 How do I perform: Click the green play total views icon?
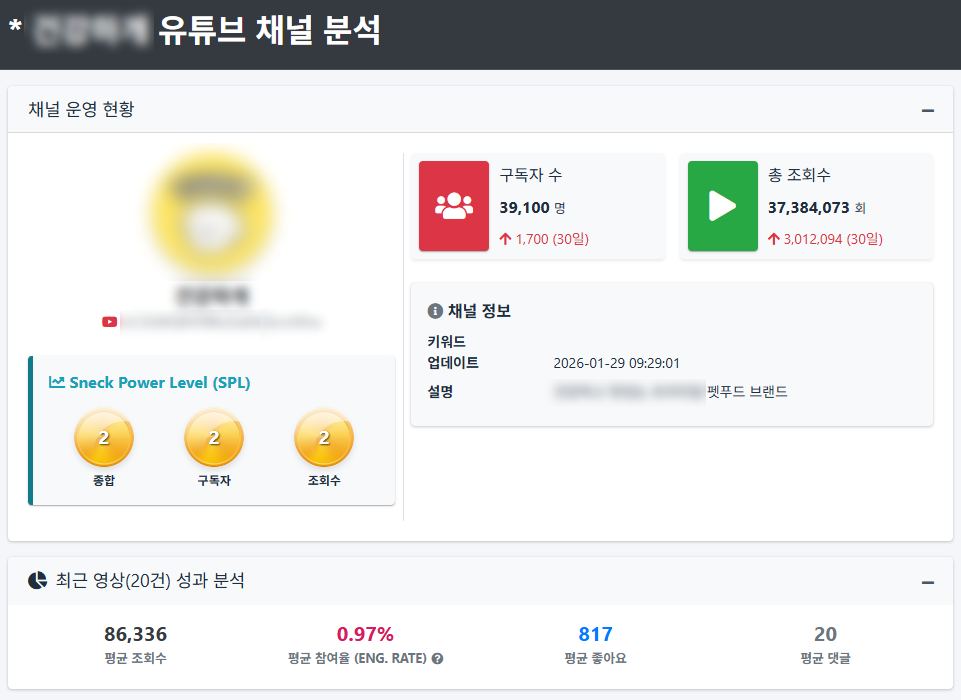[722, 206]
